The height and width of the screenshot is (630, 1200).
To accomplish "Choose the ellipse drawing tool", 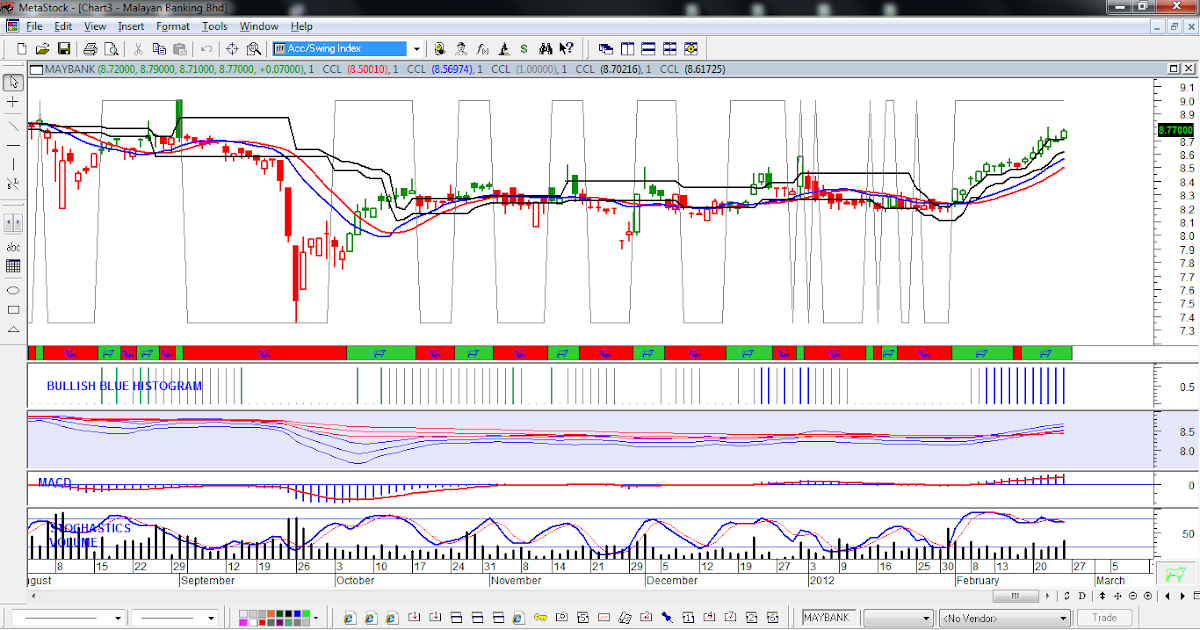I will pos(12,291).
